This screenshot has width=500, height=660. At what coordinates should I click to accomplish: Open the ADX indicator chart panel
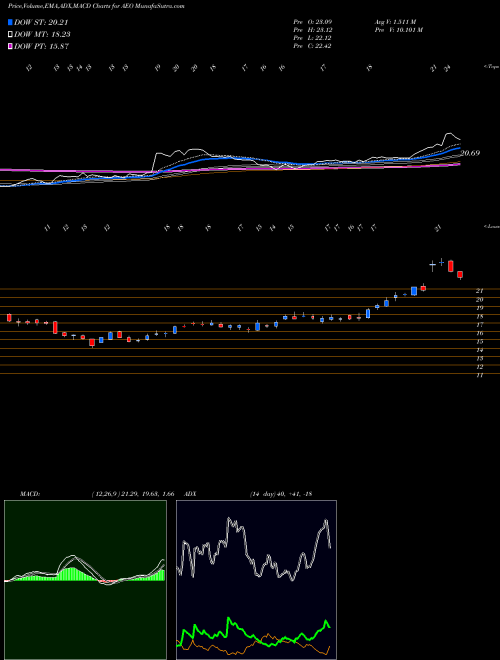tap(256, 580)
